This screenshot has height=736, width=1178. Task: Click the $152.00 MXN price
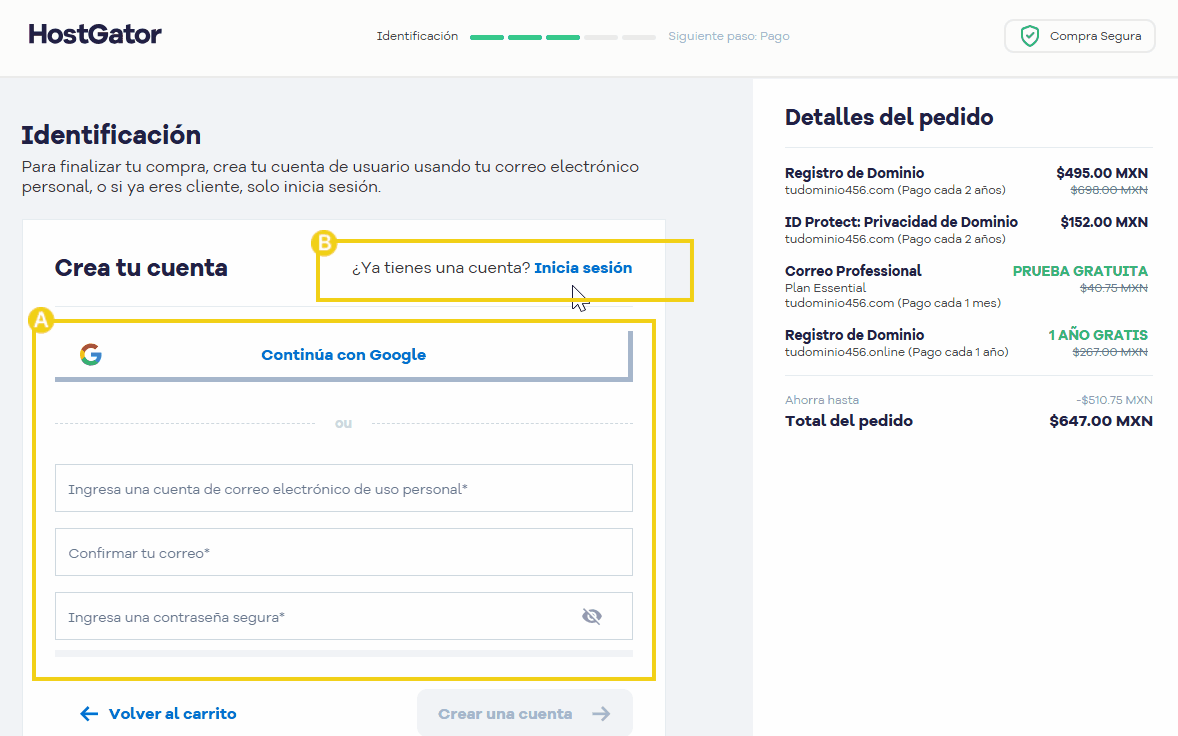pos(1104,222)
